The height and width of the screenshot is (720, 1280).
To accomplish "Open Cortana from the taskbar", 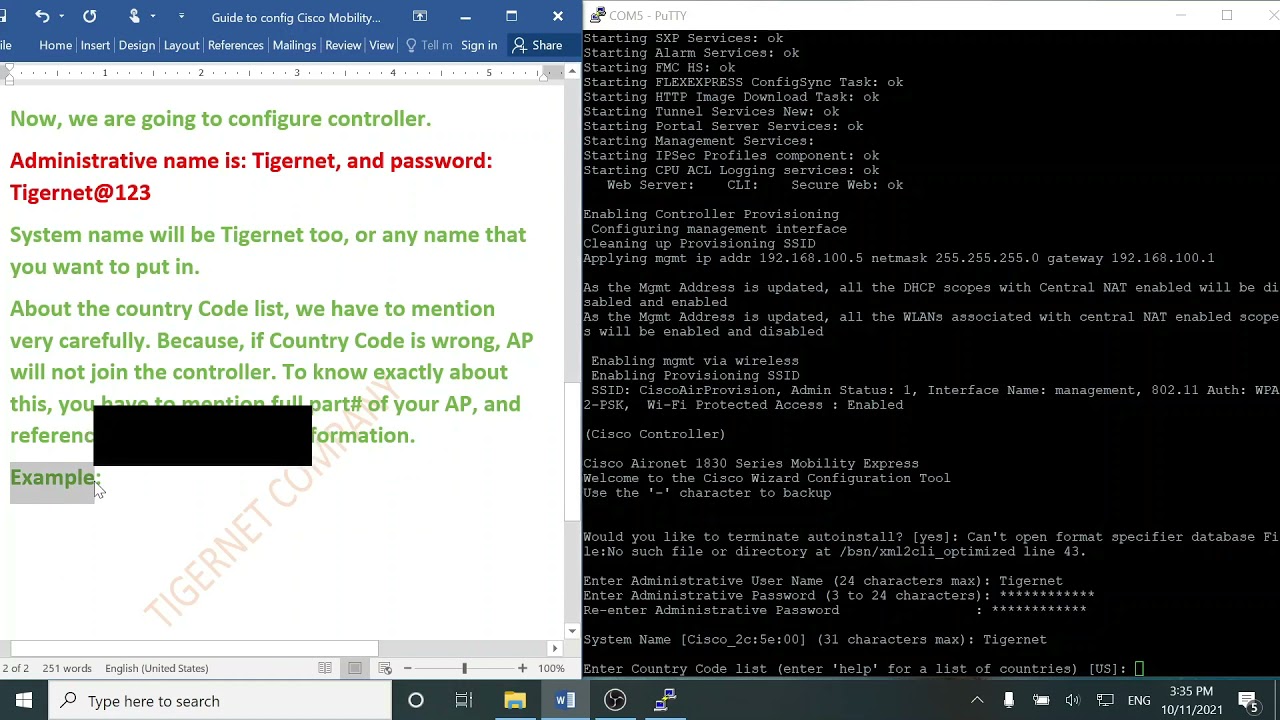I will (415, 701).
